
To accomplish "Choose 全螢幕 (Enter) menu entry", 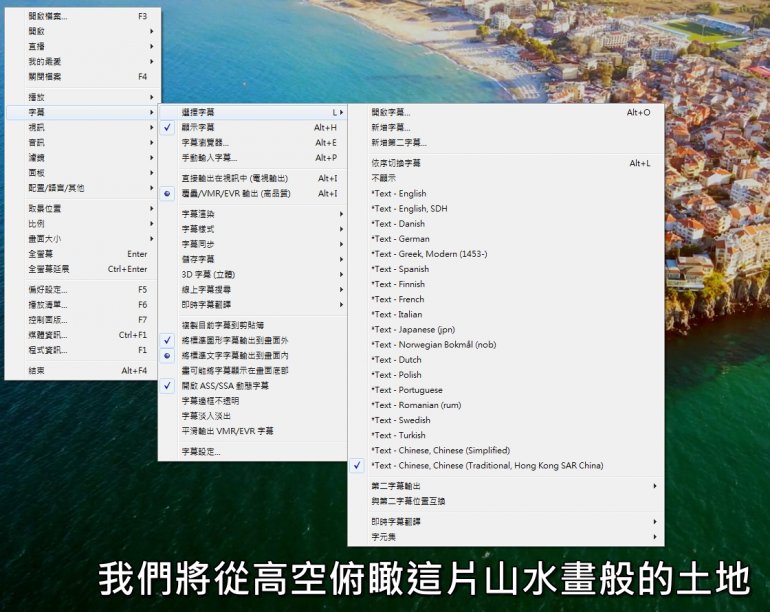I will (x=82, y=254).
